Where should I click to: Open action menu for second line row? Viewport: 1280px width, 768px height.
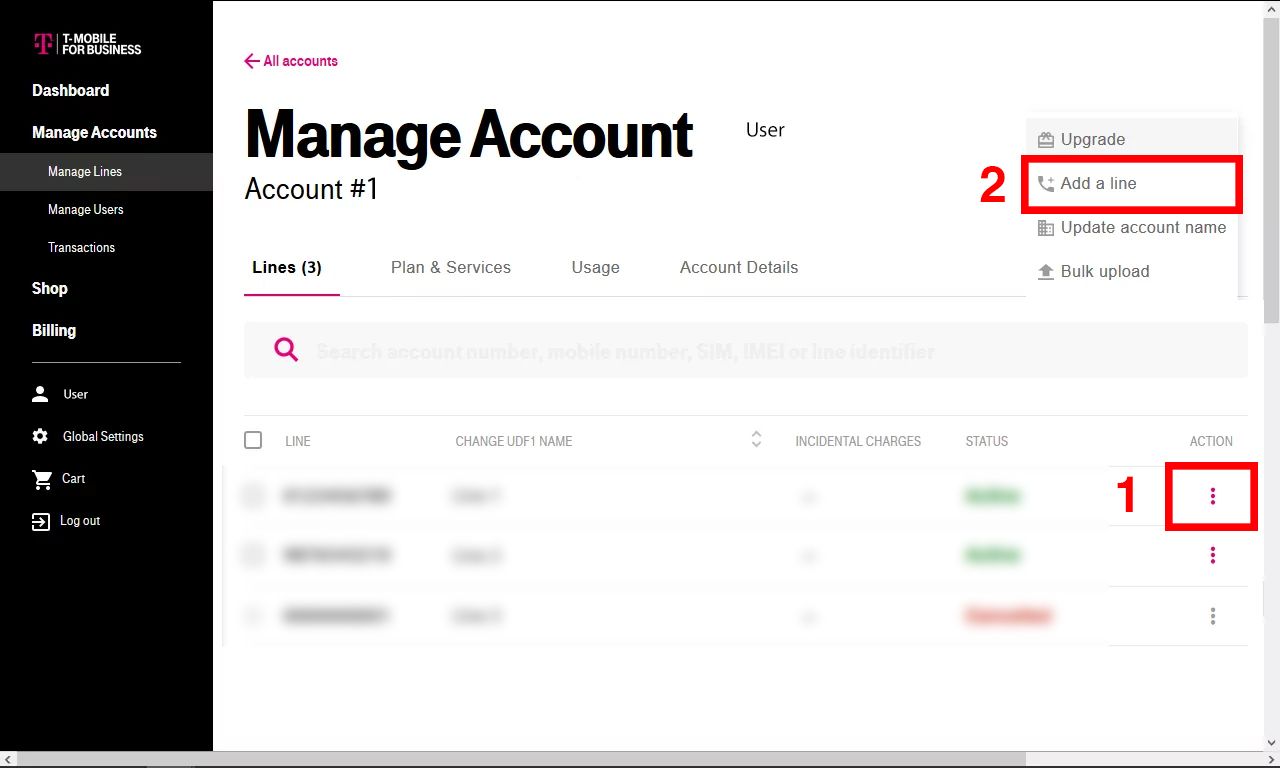[x=1213, y=555]
